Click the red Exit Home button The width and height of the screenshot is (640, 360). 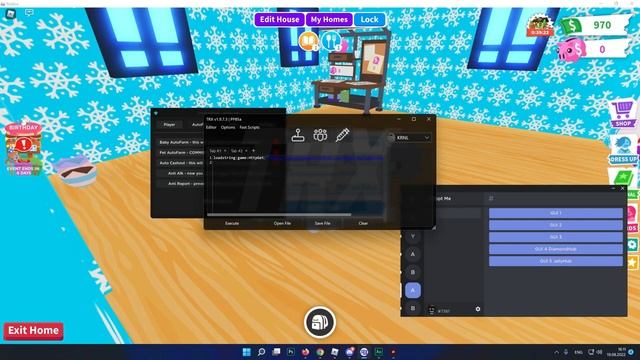pyautogui.click(x=33, y=330)
